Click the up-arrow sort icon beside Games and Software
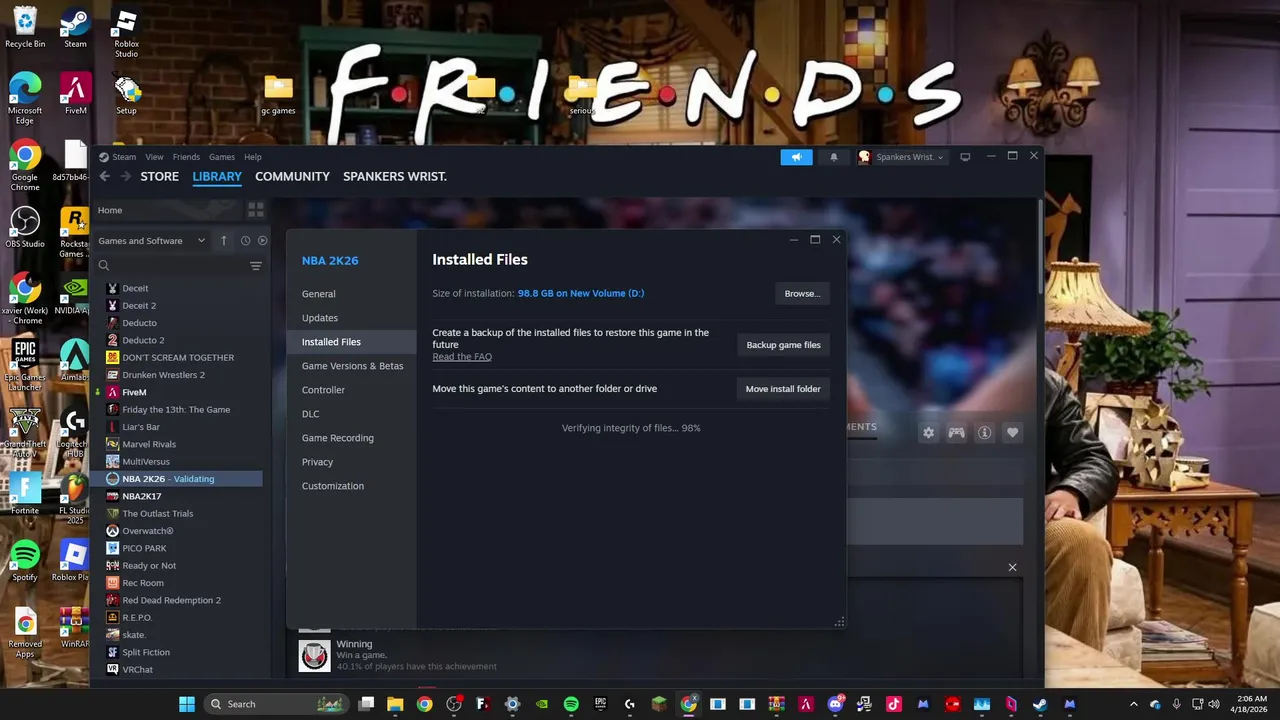The width and height of the screenshot is (1280, 720). (224, 241)
